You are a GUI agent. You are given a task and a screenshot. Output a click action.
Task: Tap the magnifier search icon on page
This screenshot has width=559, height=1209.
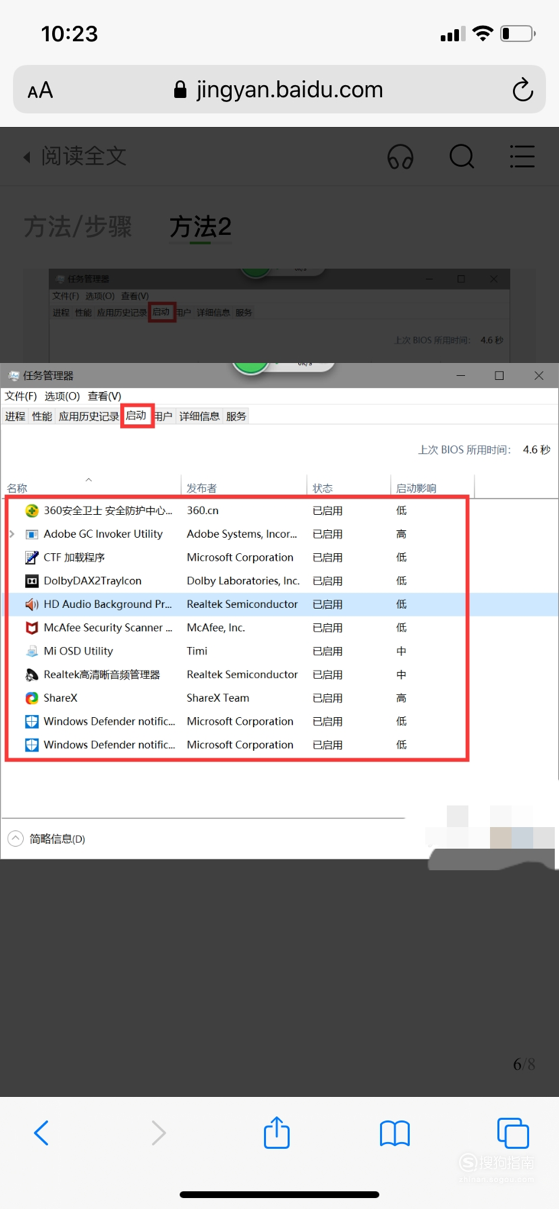(x=462, y=157)
